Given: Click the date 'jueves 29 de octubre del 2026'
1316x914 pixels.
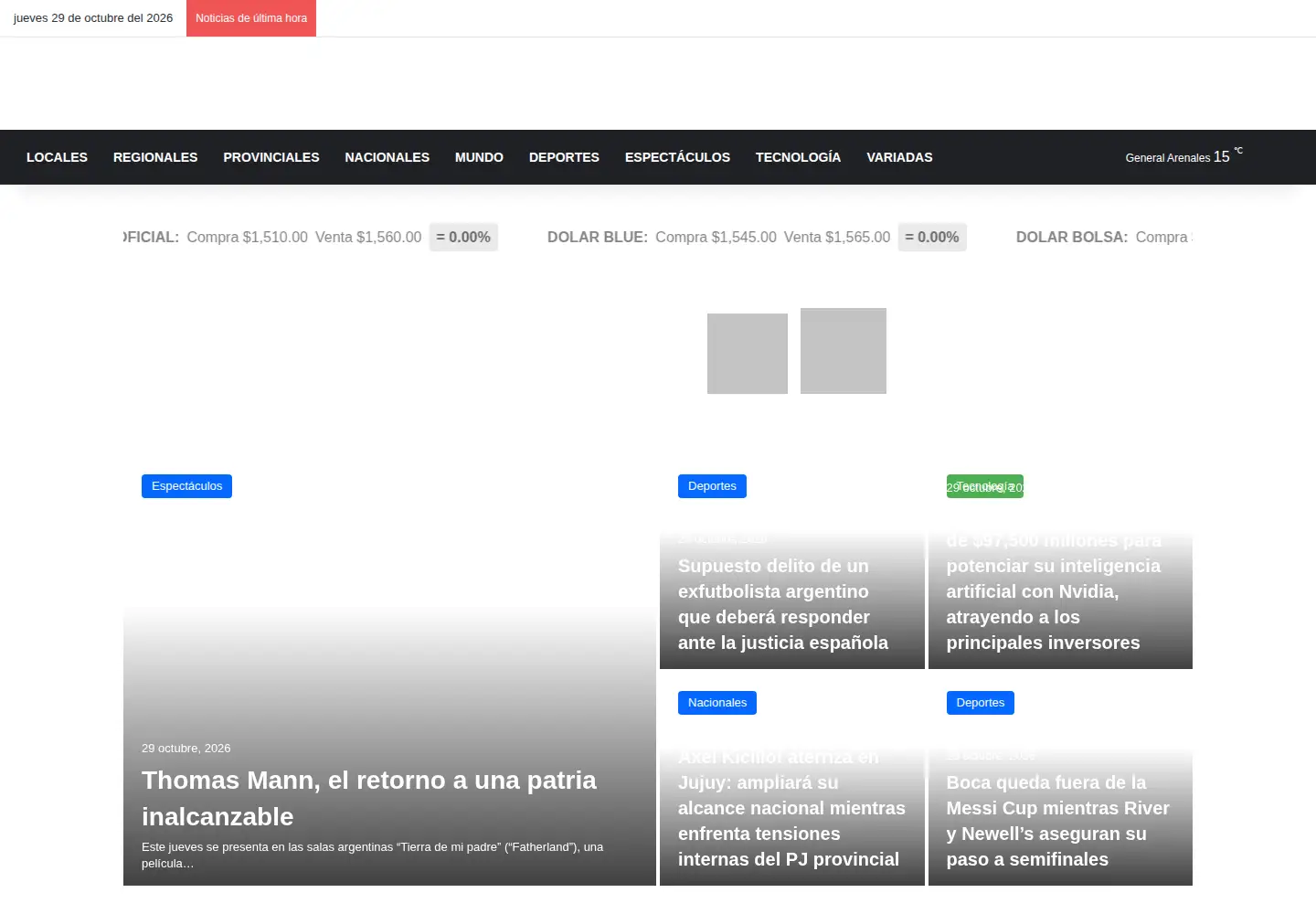Looking at the screenshot, I should coord(93,18).
